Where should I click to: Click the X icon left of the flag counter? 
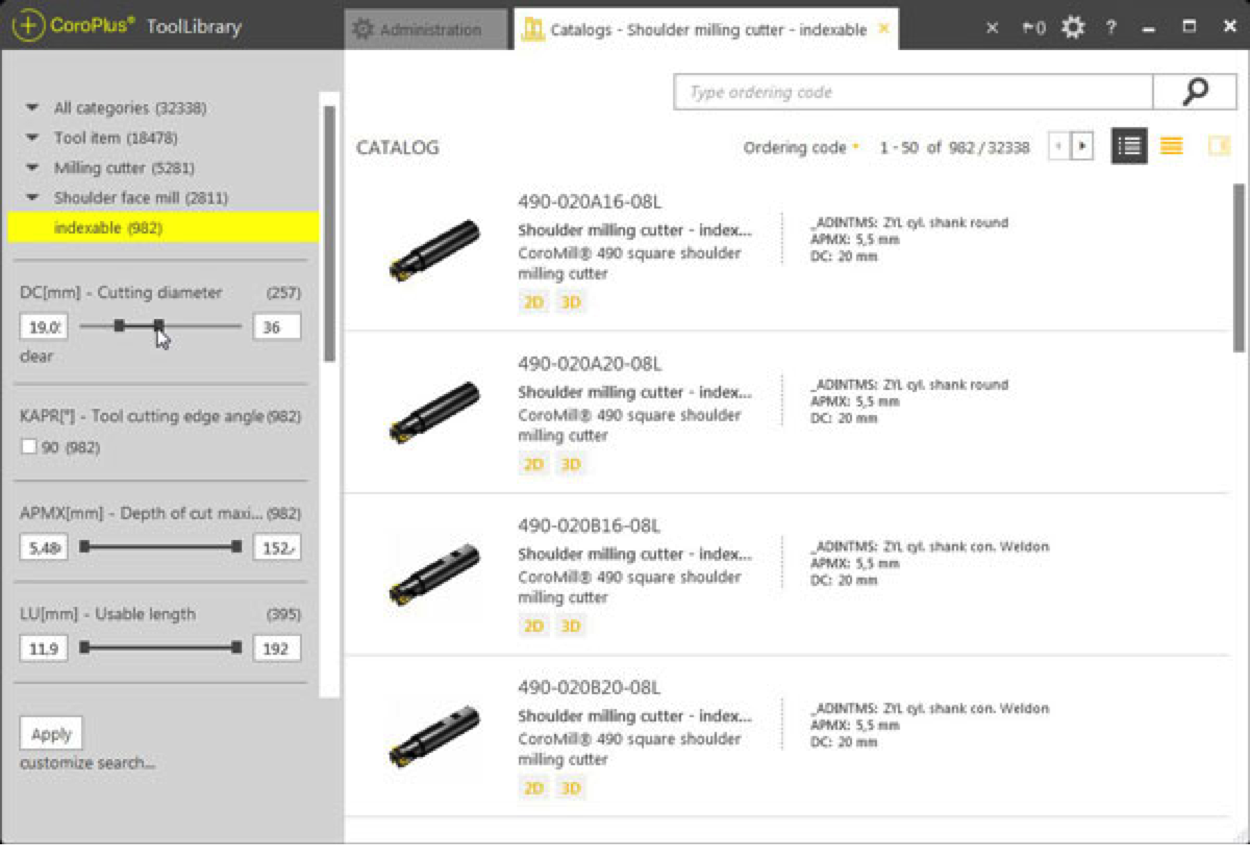click(992, 28)
